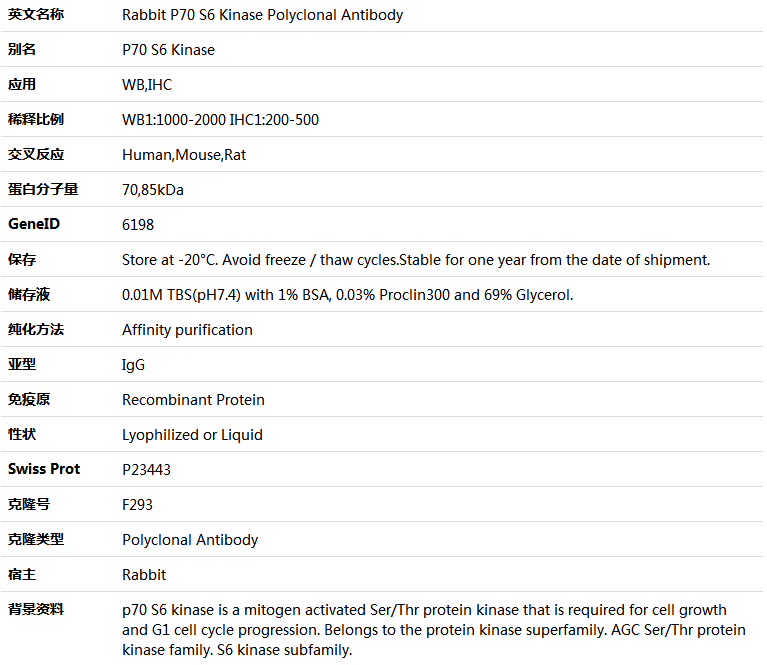
Task: Click the storage buffer text 0.01M TBS
Action: coord(347,295)
